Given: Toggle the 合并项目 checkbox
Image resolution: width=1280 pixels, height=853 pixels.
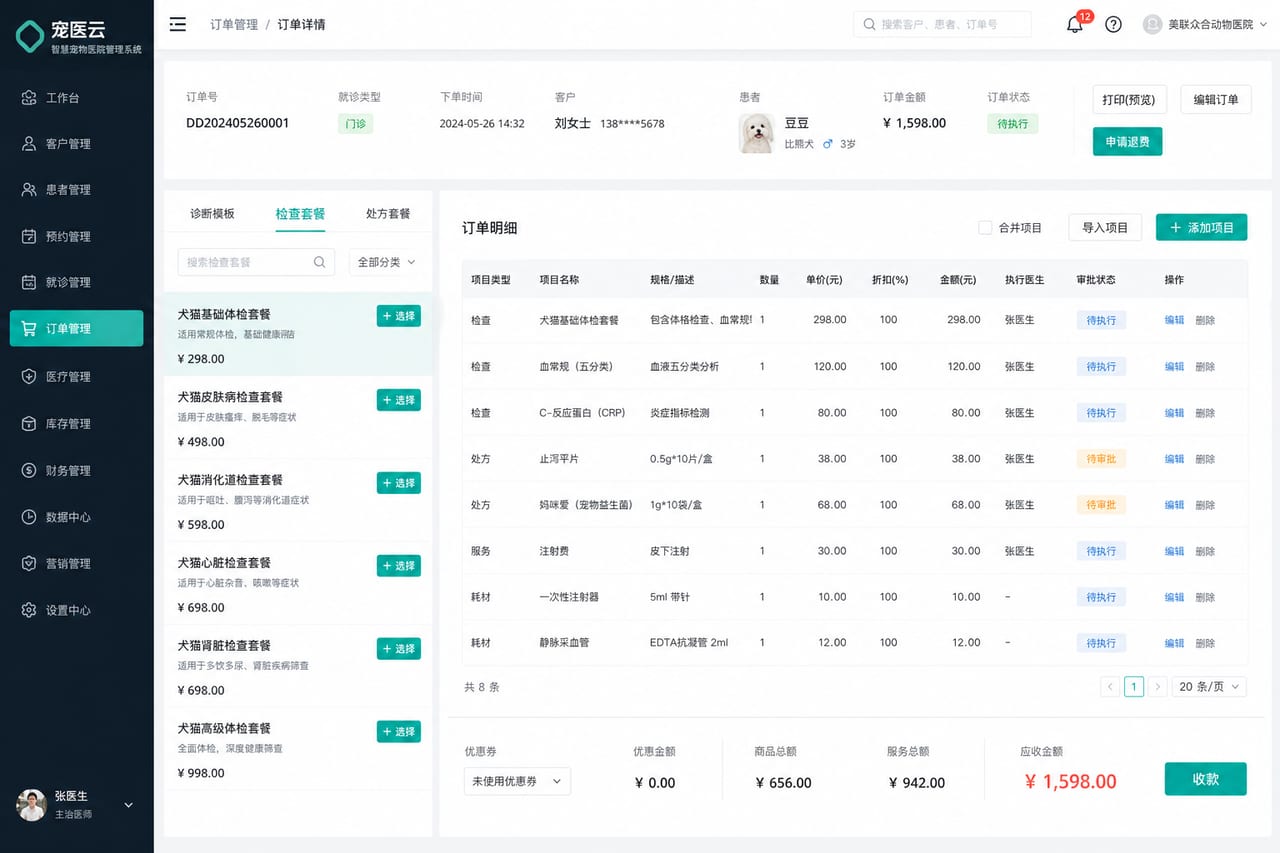Looking at the screenshot, I should [985, 228].
